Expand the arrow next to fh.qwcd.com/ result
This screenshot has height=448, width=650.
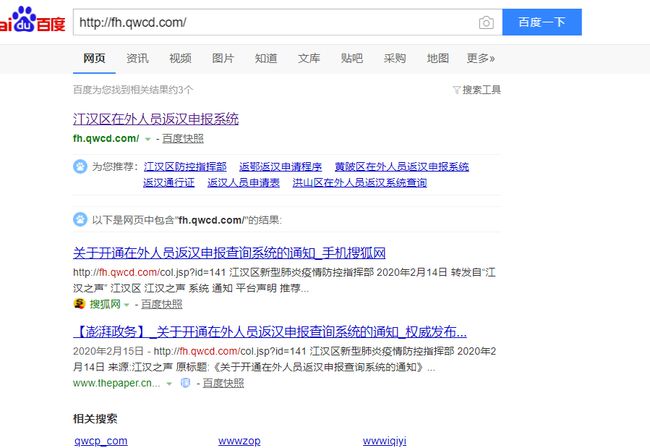coord(147,139)
